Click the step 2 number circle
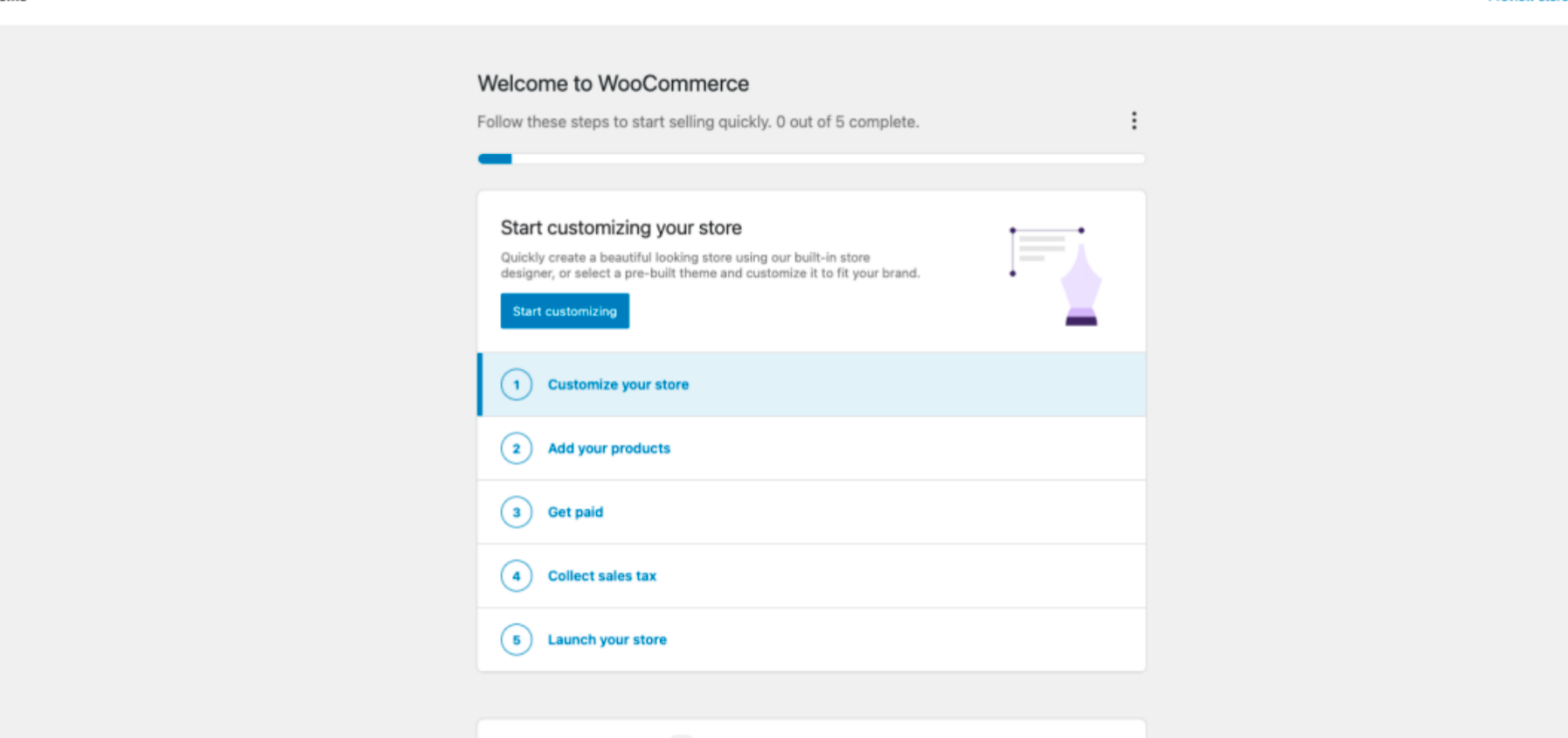Screen dimensions: 1568x738 (517, 449)
